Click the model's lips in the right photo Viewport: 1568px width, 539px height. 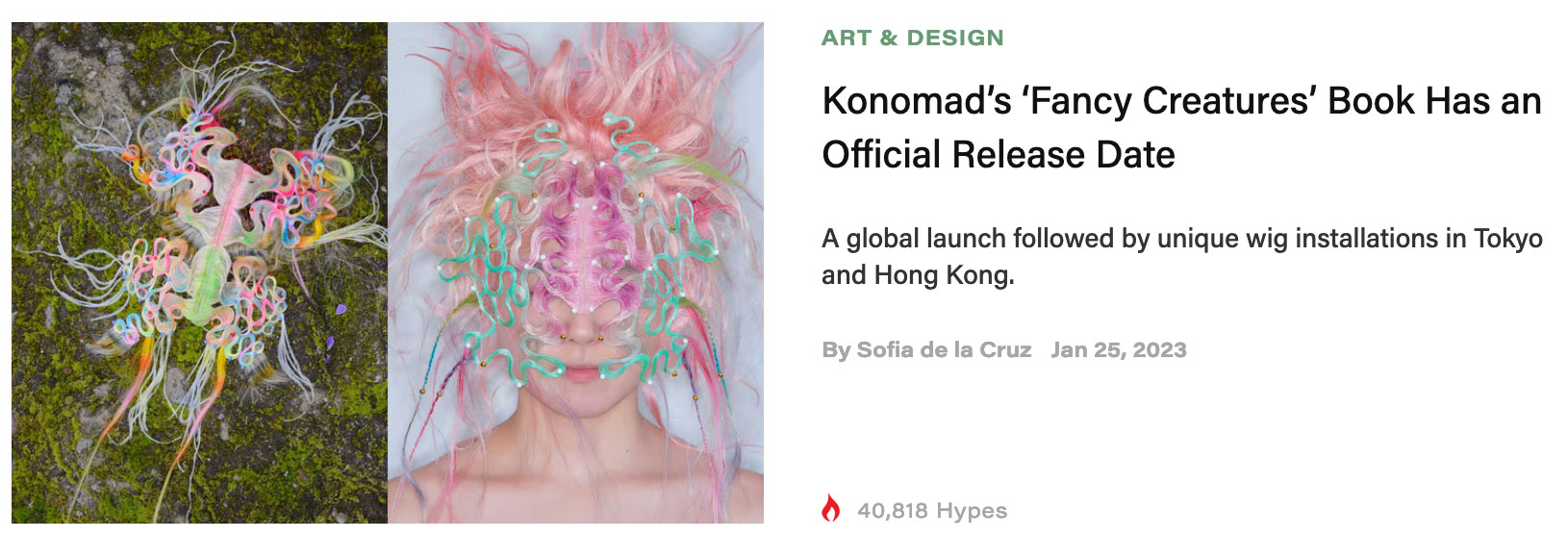pos(580,372)
